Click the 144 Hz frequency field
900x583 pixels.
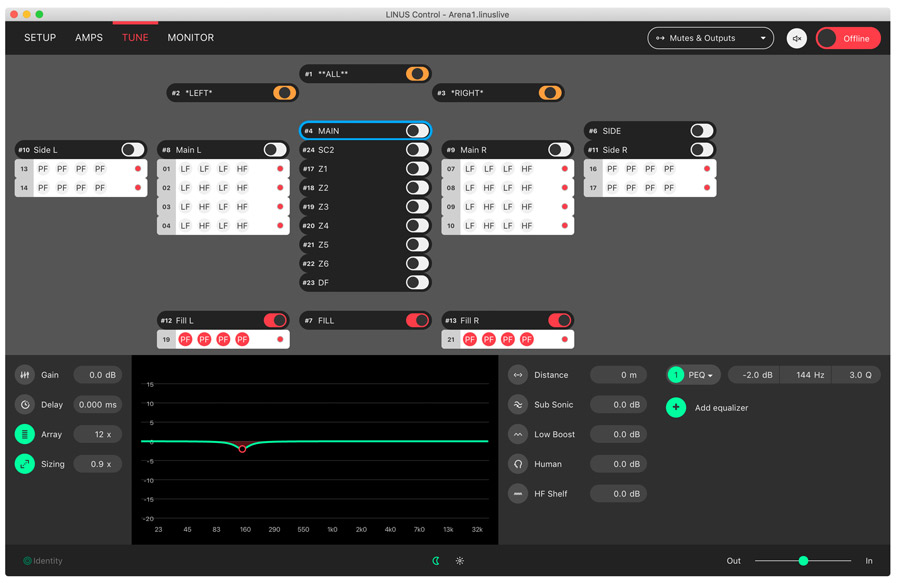tap(809, 375)
